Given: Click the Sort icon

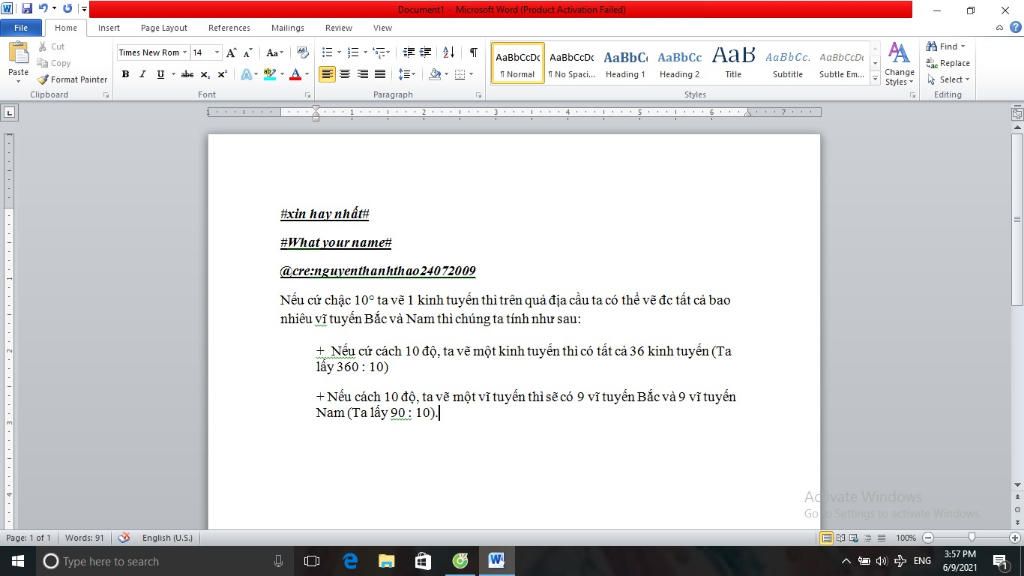Looking at the screenshot, I should (x=448, y=52).
